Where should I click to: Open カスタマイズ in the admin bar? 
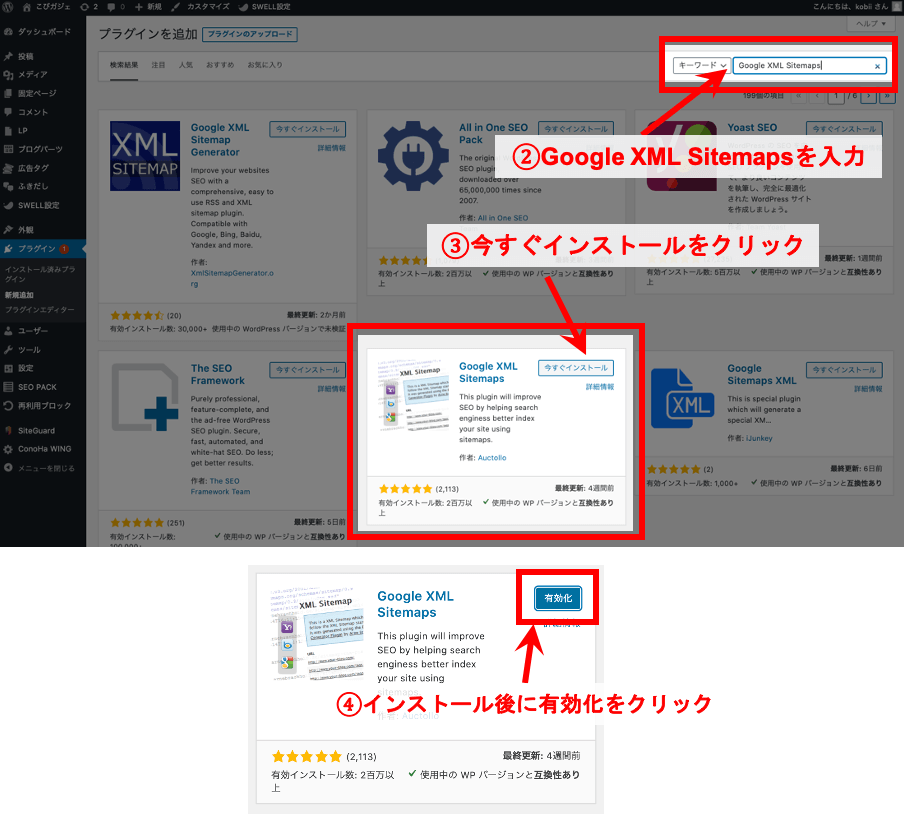tap(201, 7)
